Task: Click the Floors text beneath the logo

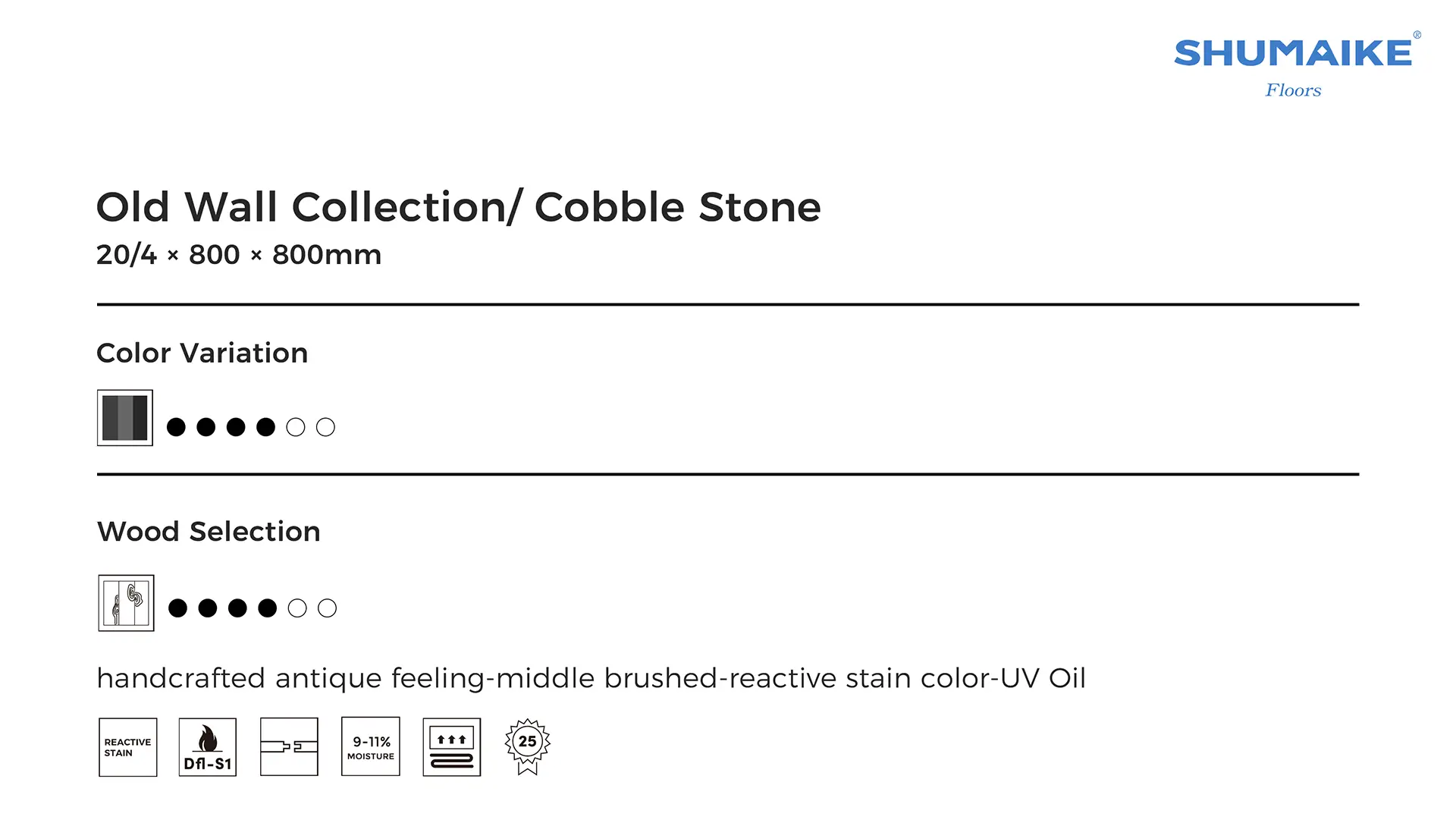Action: tap(1293, 90)
